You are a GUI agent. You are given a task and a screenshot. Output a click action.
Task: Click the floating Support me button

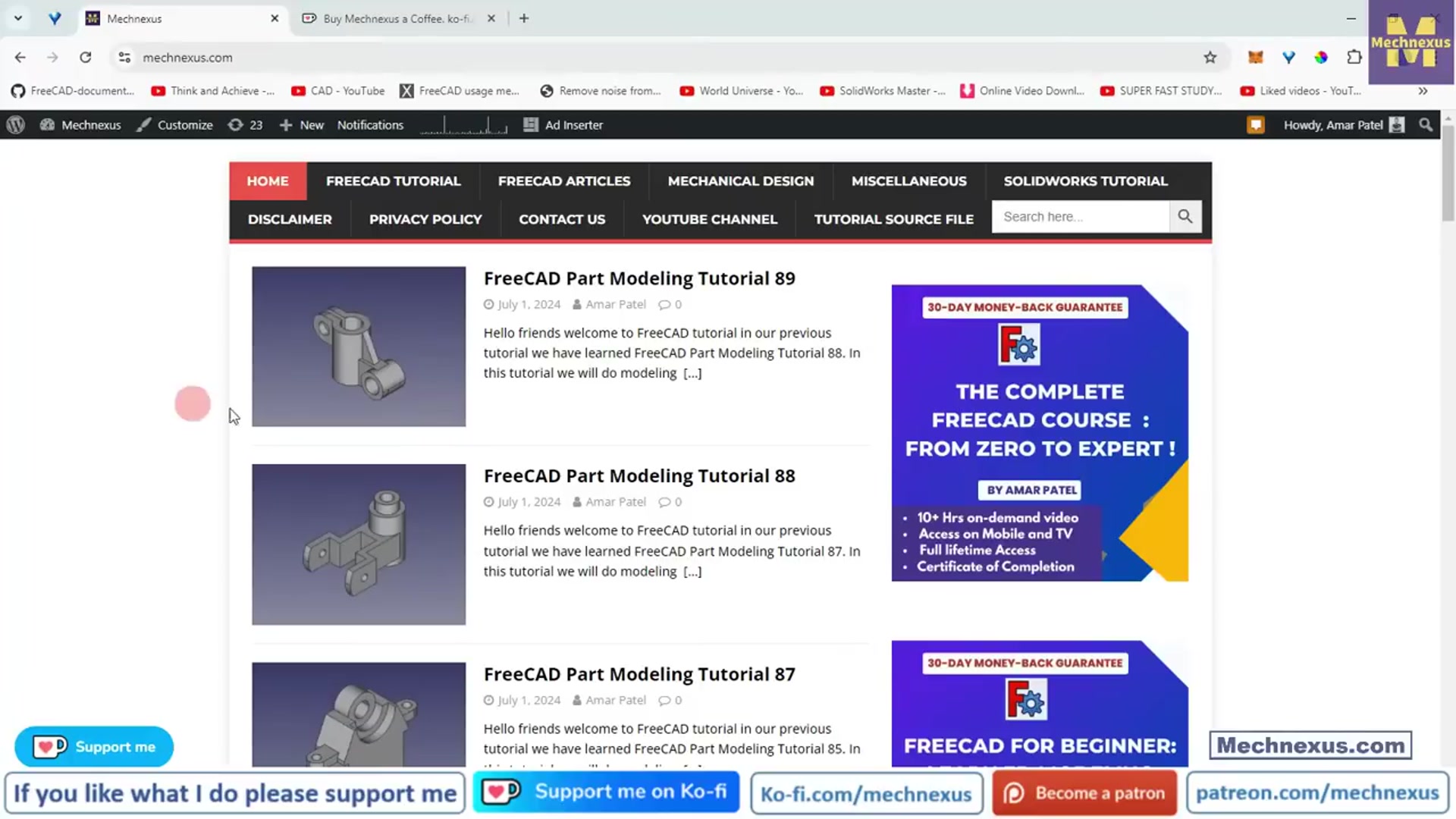pyautogui.click(x=94, y=747)
